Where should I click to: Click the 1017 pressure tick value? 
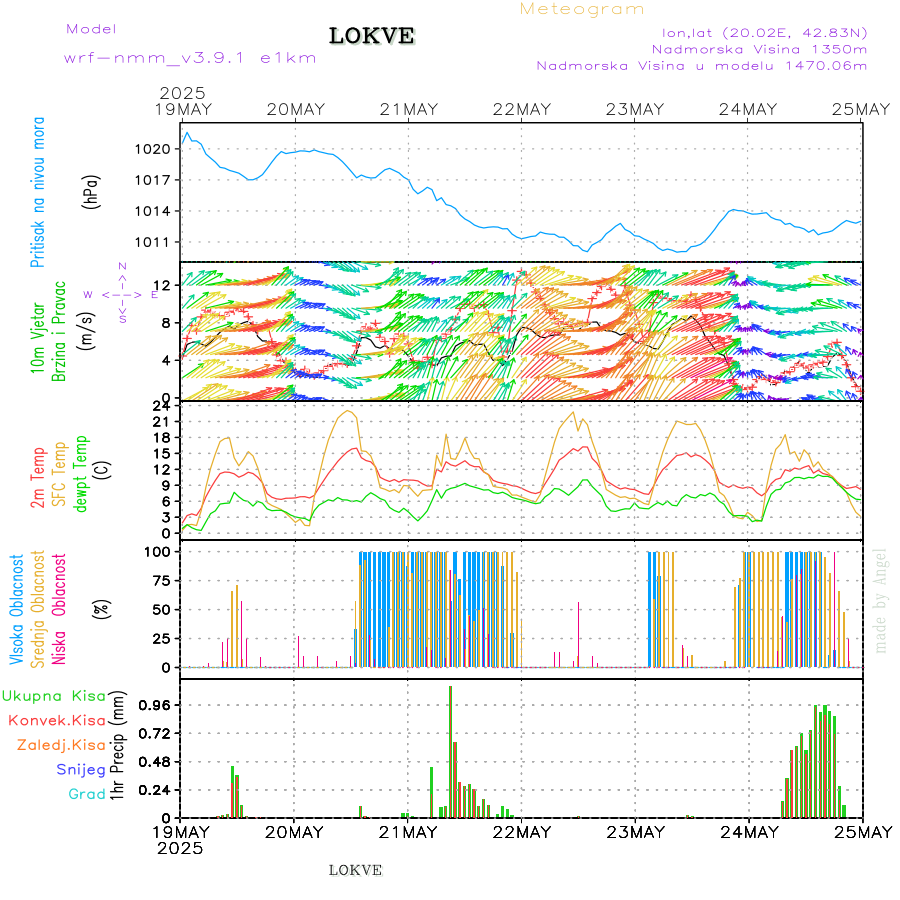tap(153, 180)
